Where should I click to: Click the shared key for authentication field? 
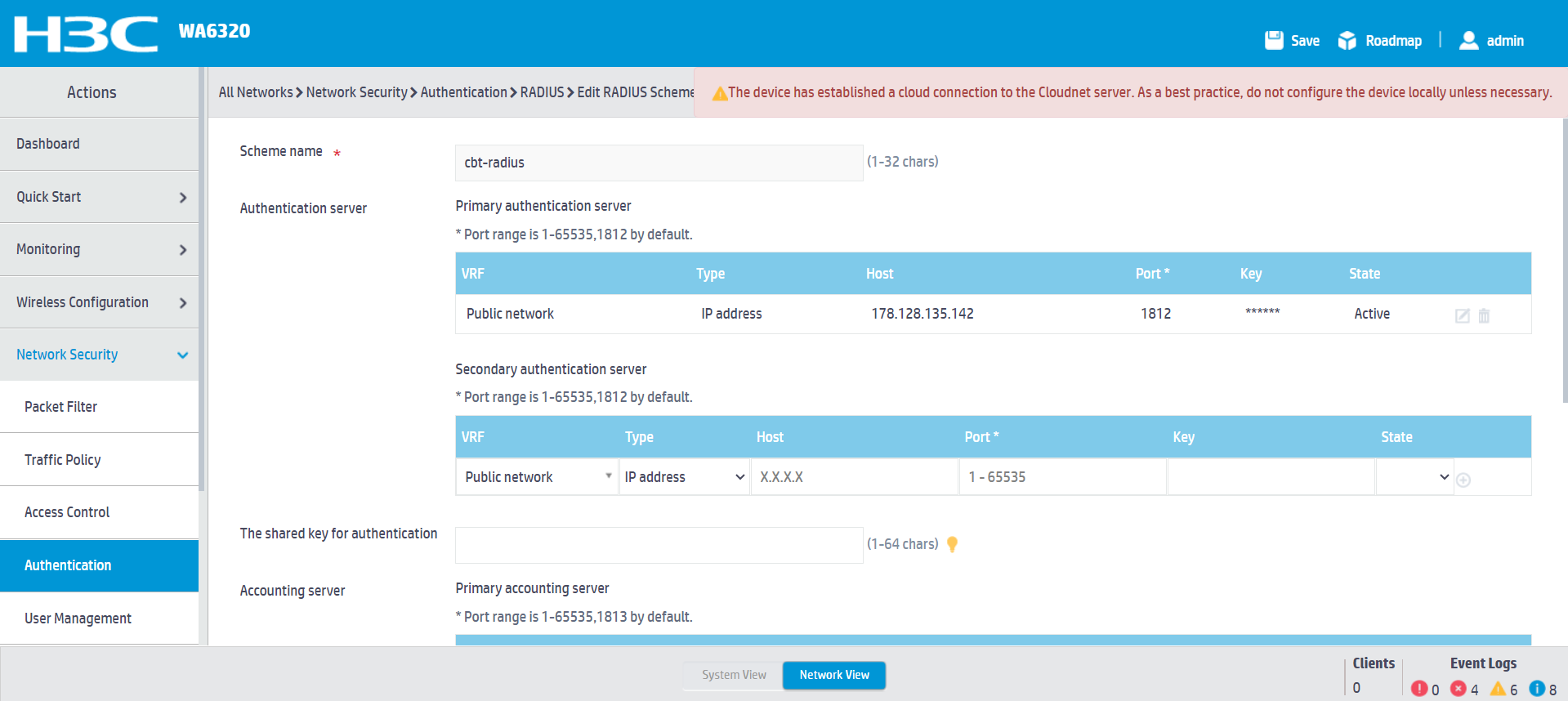(659, 545)
